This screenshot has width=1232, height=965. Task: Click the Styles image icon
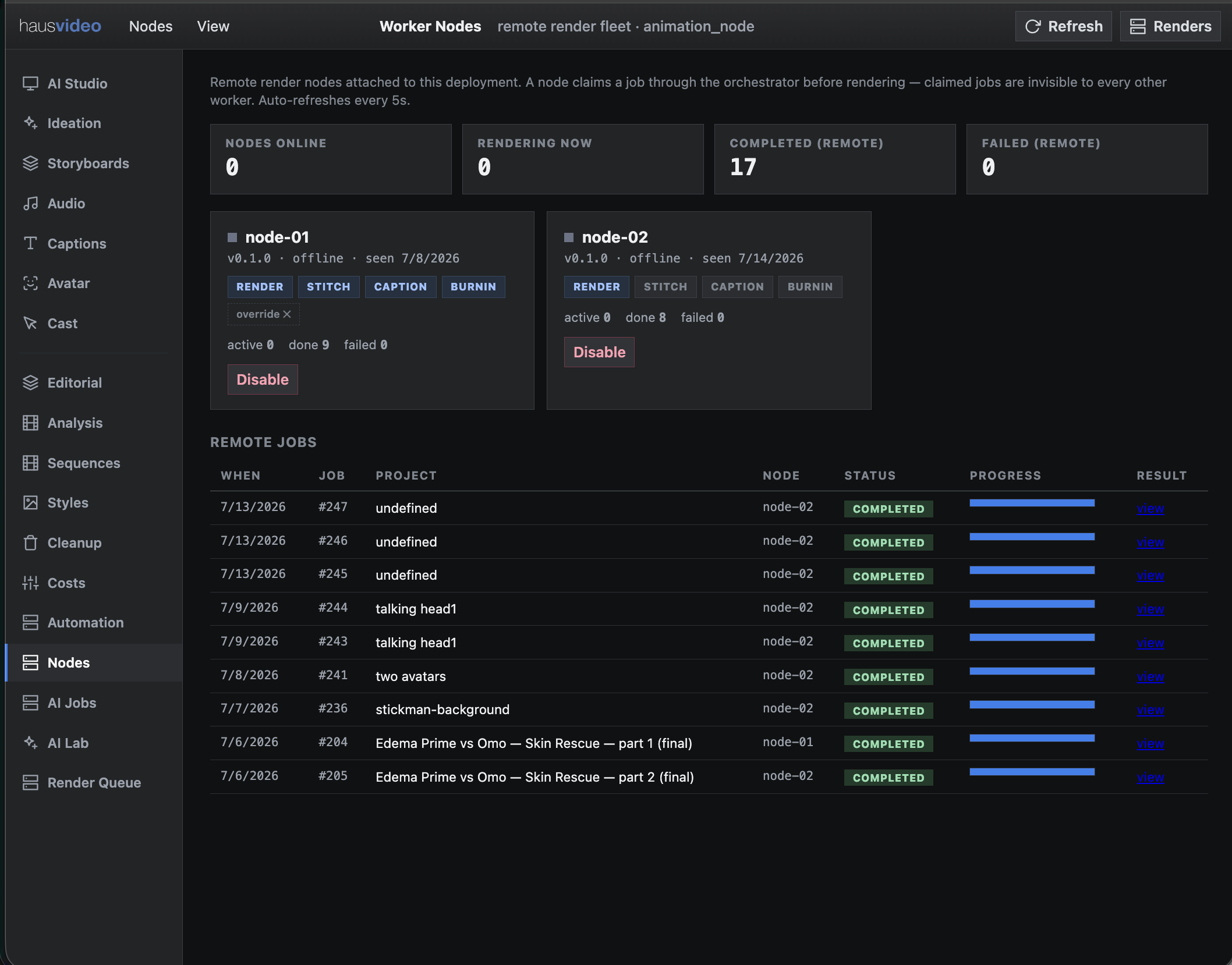(x=30, y=502)
